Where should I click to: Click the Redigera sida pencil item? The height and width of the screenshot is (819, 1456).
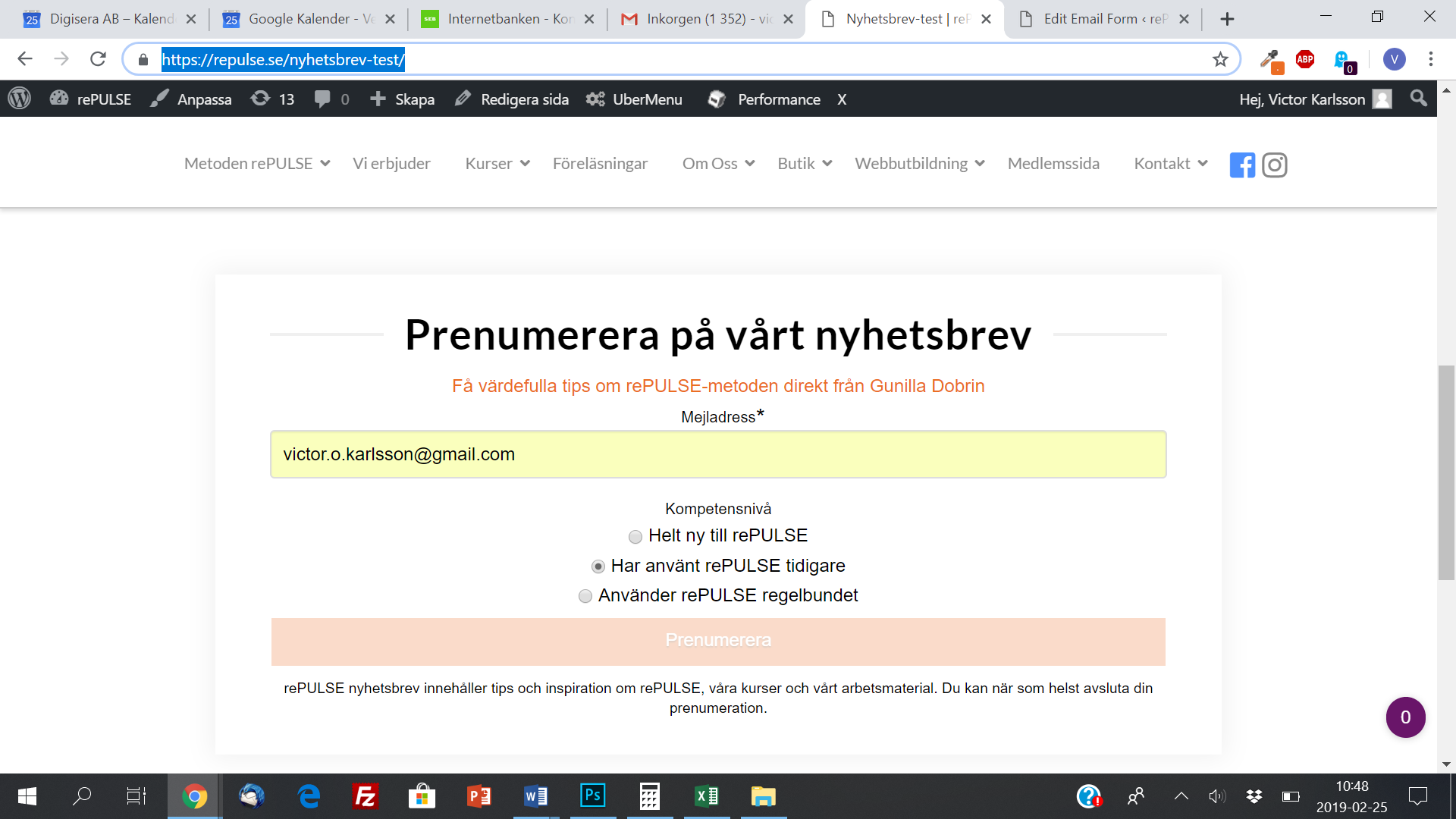[x=511, y=99]
